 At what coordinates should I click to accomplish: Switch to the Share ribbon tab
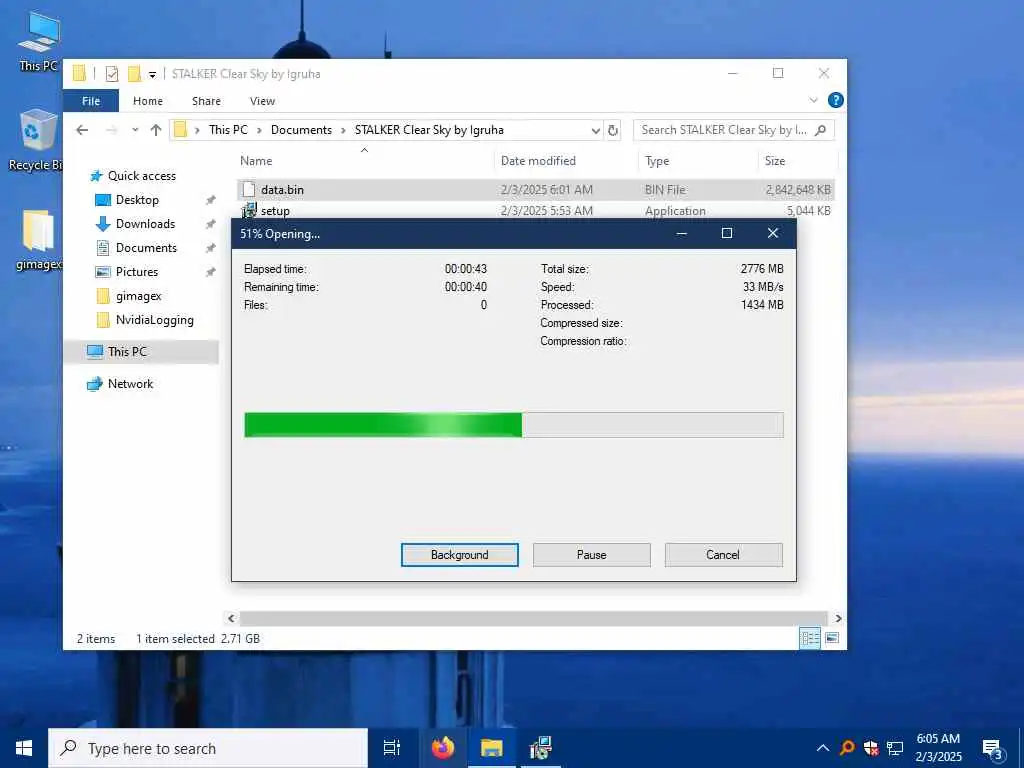(206, 101)
